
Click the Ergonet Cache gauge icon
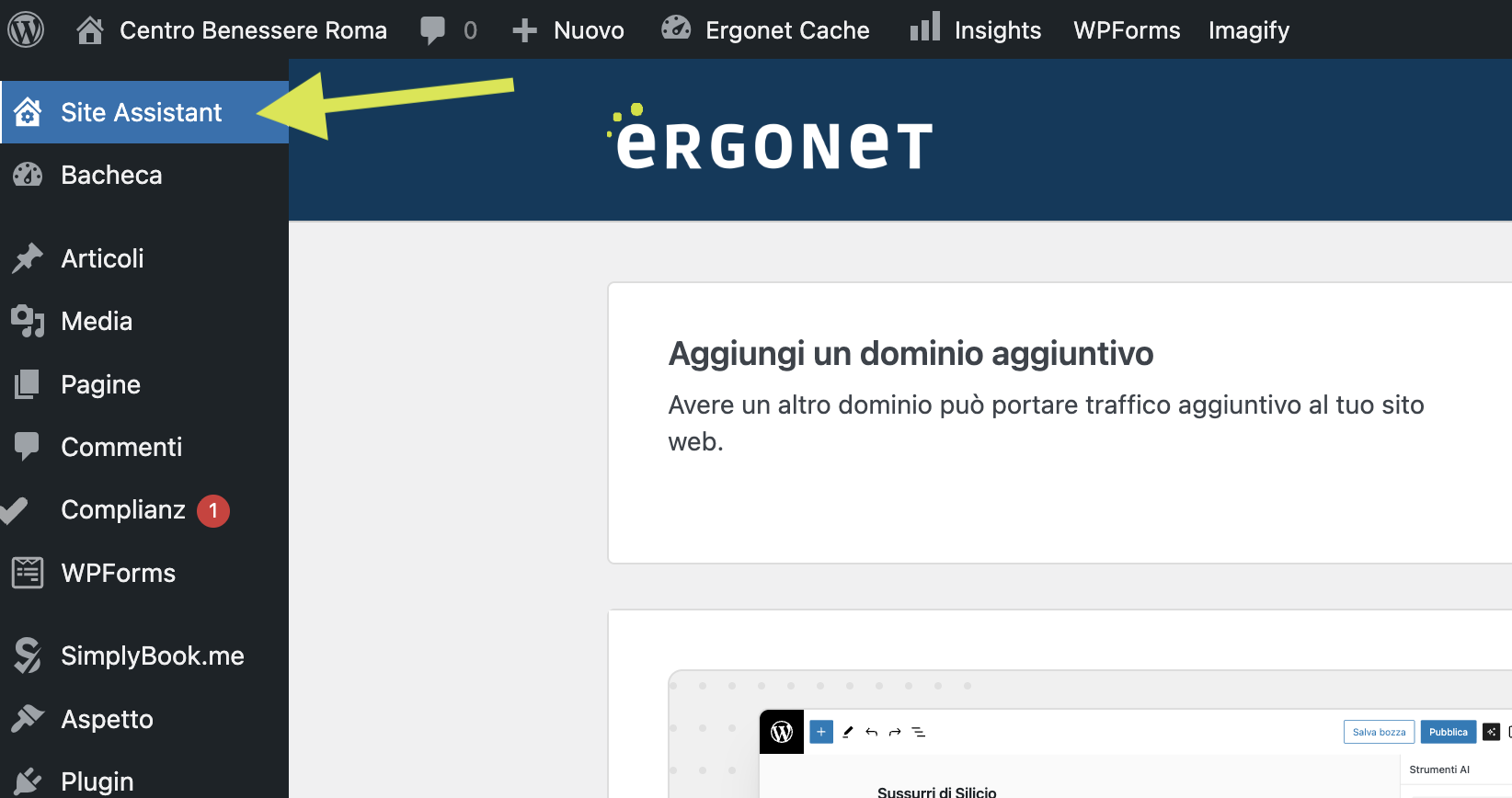tap(676, 28)
